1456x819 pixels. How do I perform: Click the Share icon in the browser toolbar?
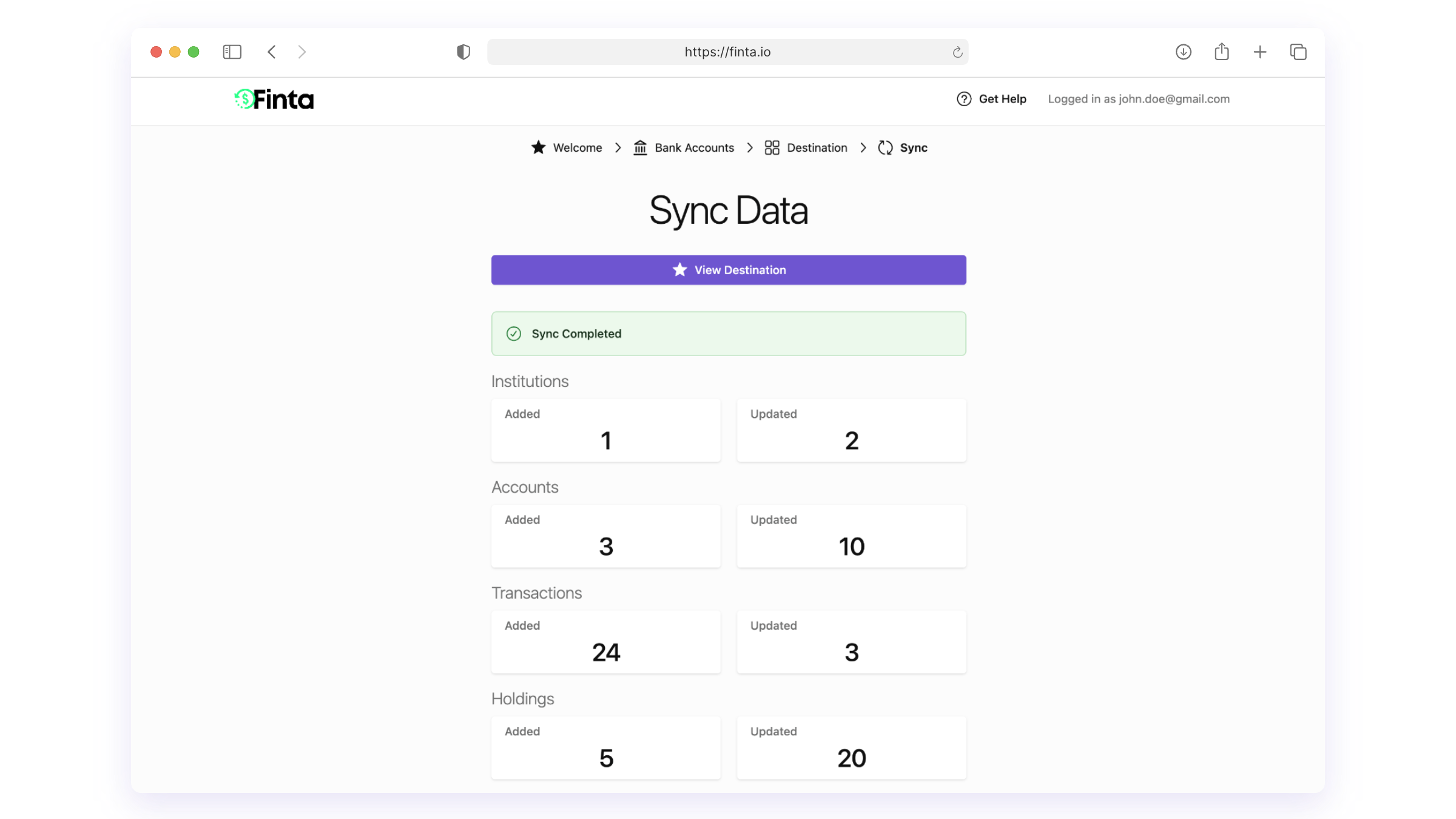click(x=1221, y=52)
